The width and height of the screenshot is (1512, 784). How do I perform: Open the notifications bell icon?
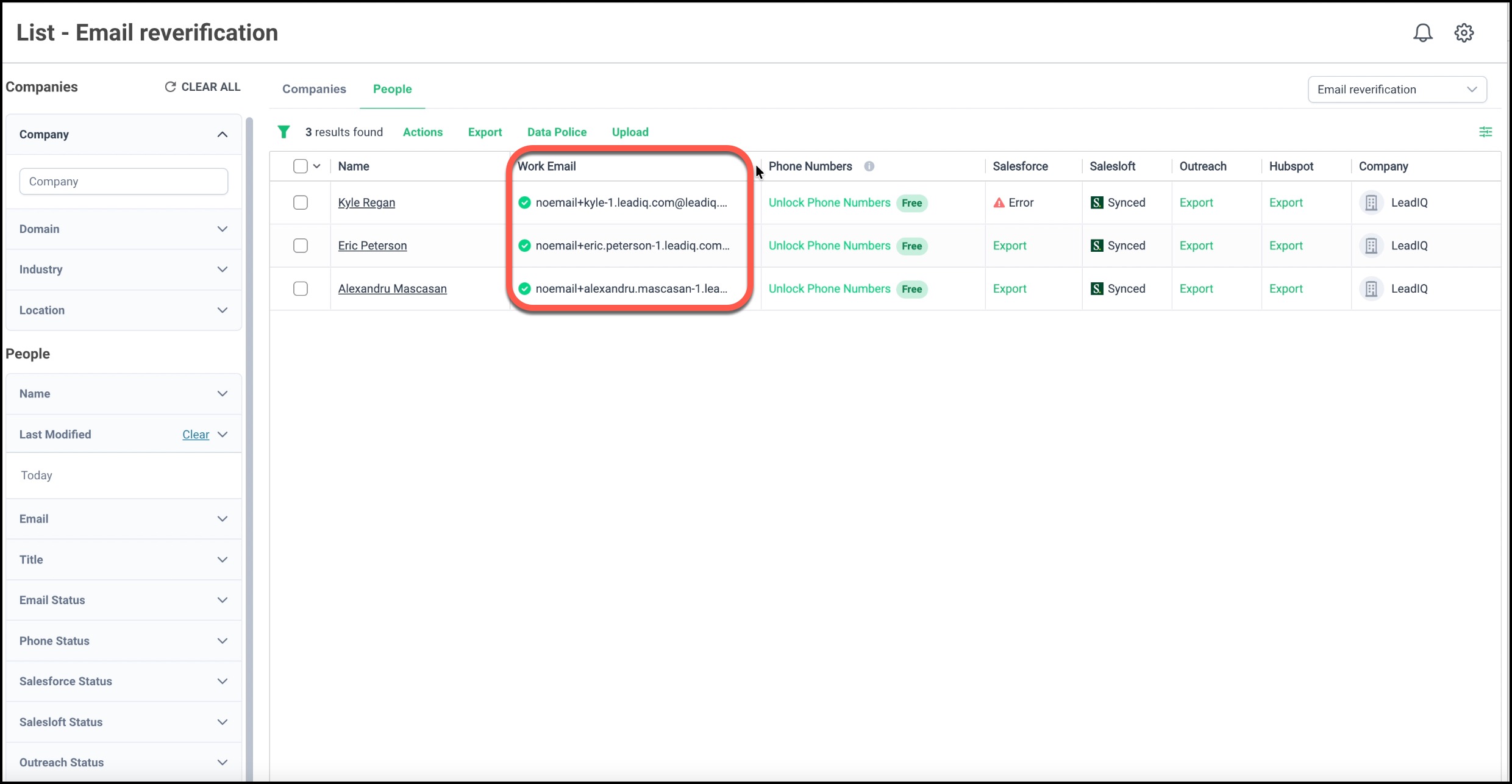pos(1422,33)
